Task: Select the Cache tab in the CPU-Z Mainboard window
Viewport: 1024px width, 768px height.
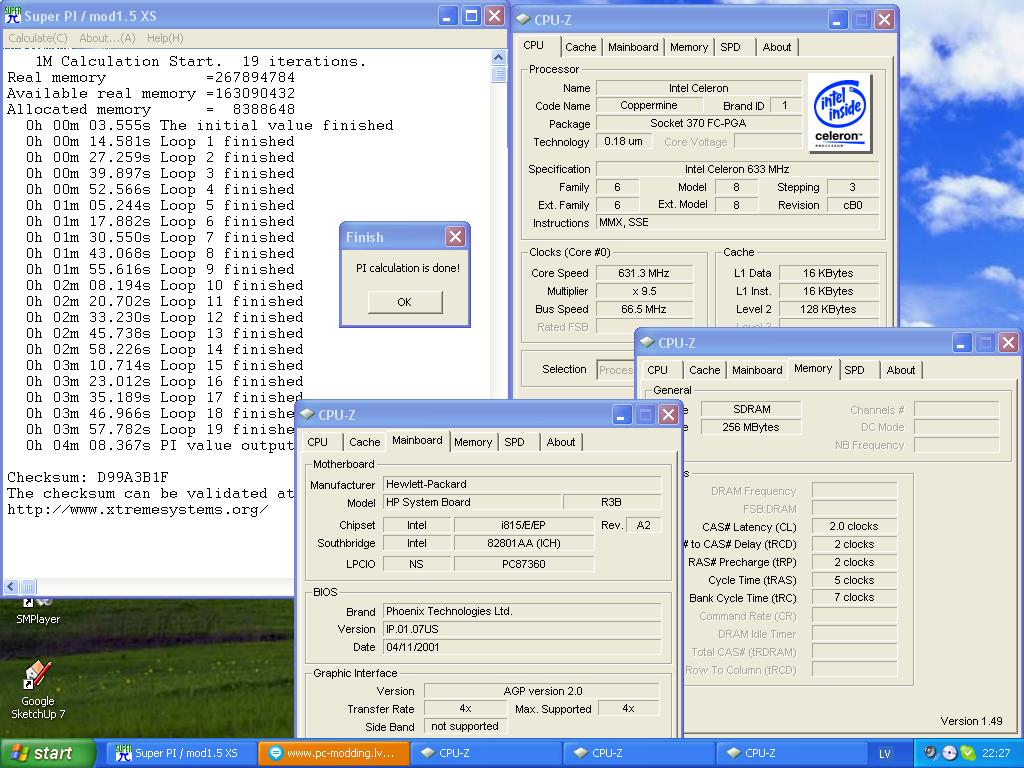Action: coord(364,442)
